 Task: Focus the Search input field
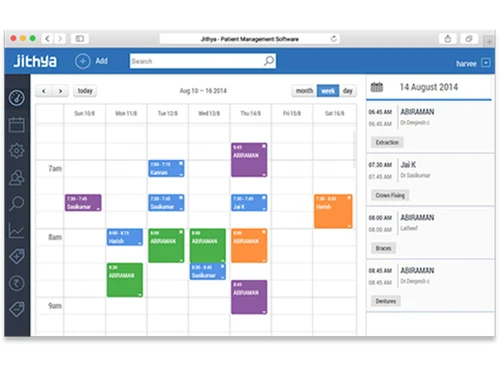[203, 61]
